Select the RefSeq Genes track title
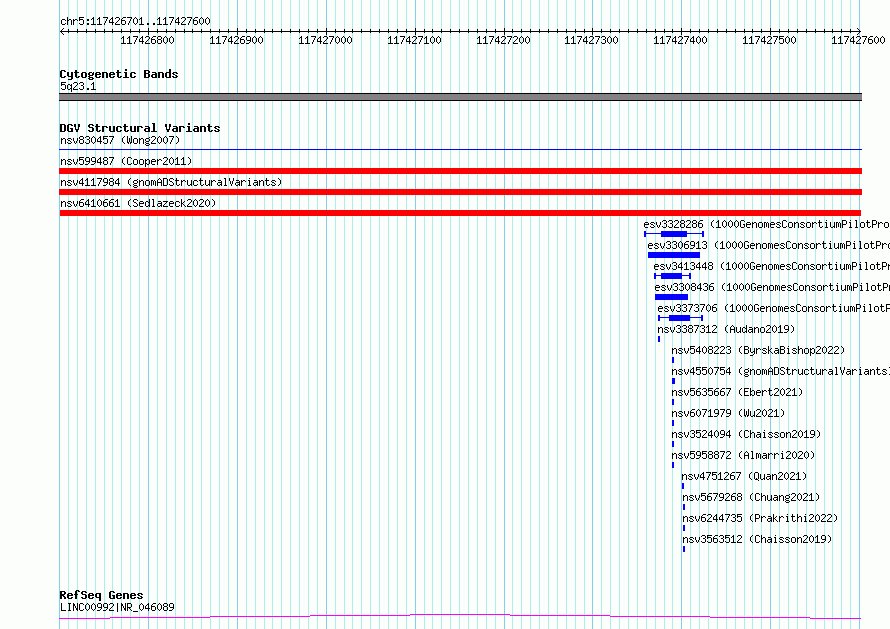Screen dimensions: 890x629 [x=101, y=595]
